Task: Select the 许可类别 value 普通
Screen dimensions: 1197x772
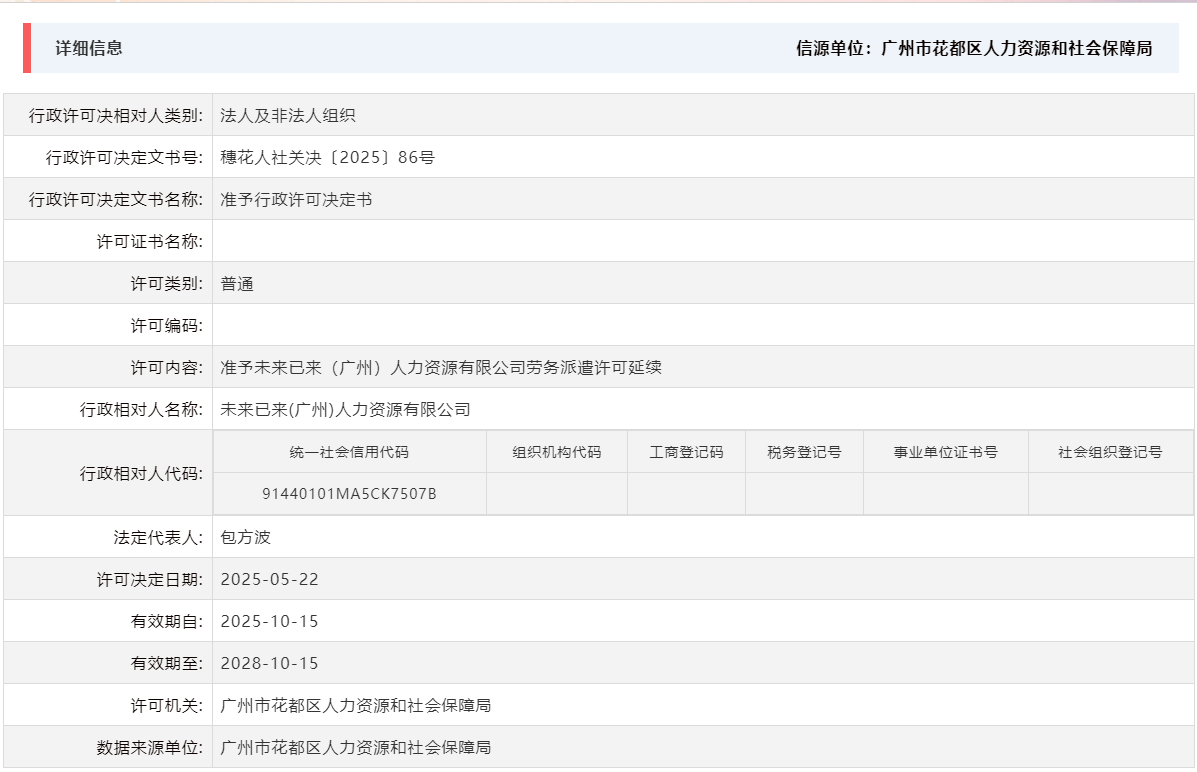Action: pyautogui.click(x=235, y=283)
